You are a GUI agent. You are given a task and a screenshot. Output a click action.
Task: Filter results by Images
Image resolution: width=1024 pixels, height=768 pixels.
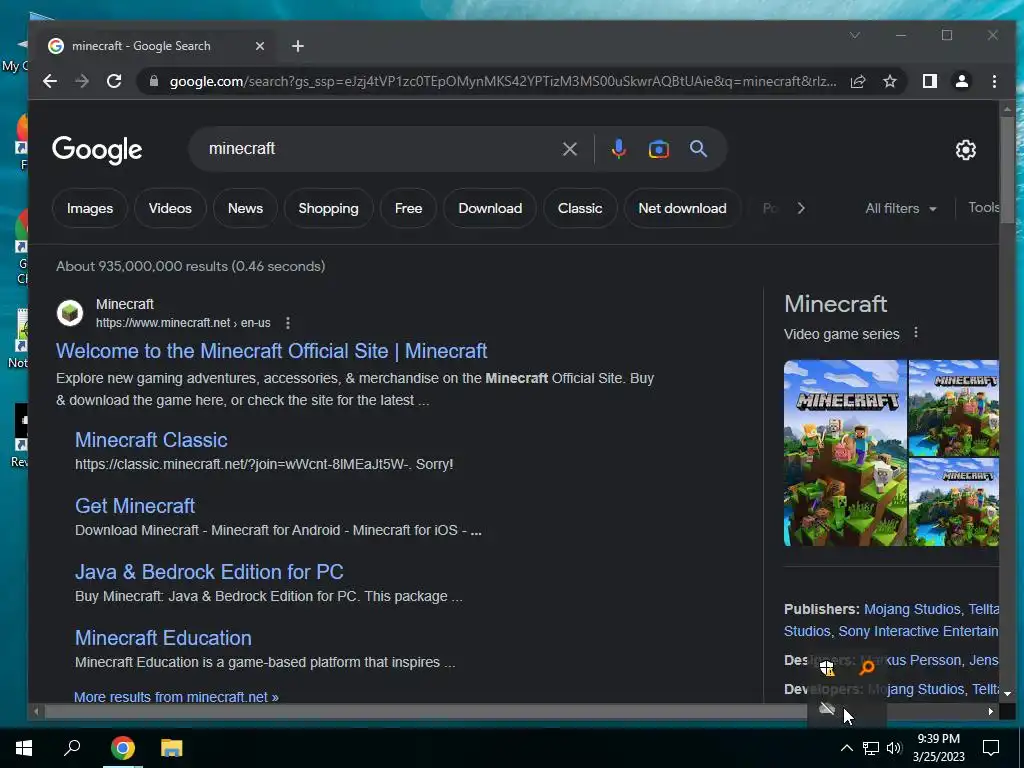89,208
